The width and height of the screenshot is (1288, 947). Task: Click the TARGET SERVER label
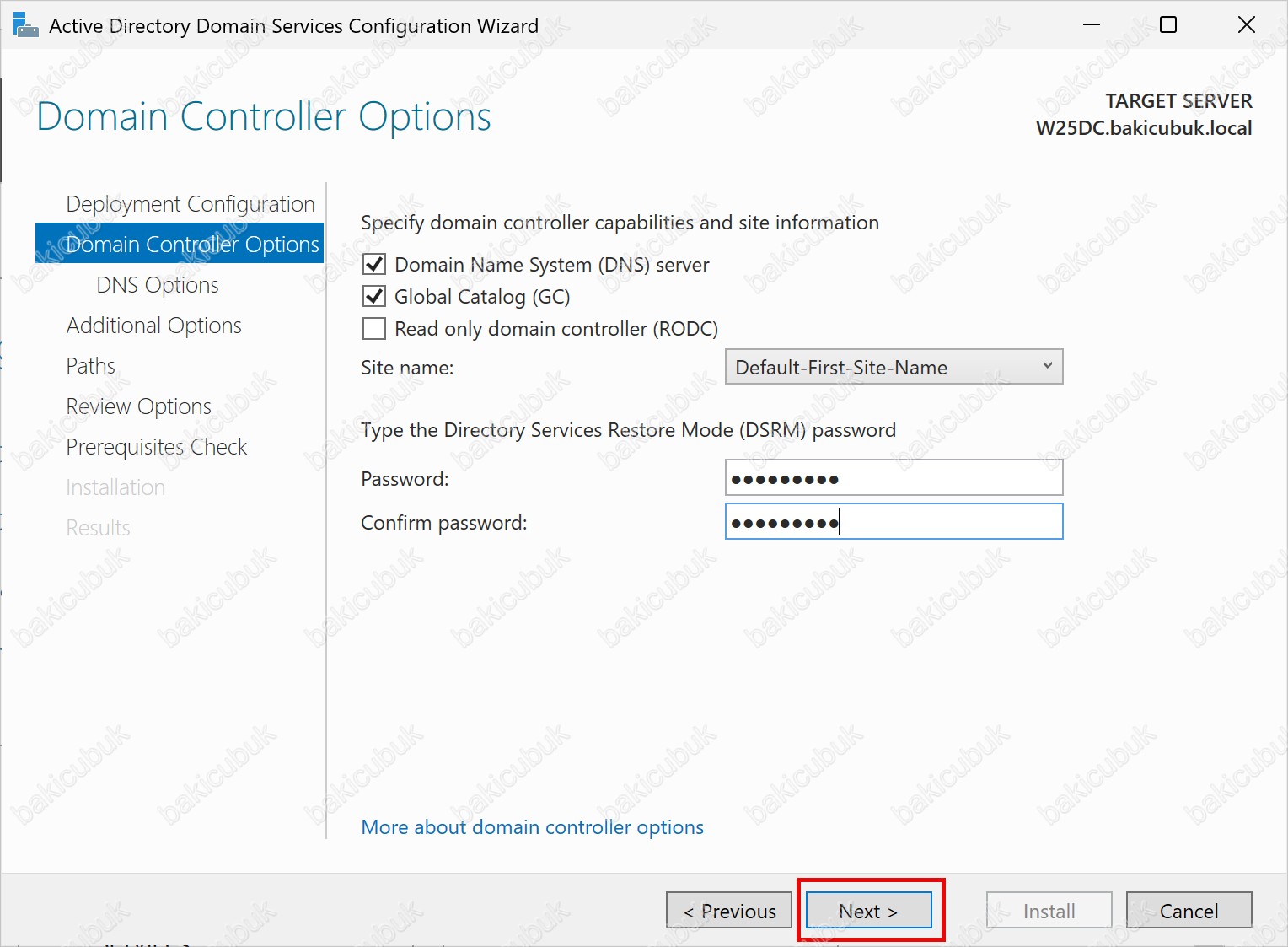(x=1178, y=101)
